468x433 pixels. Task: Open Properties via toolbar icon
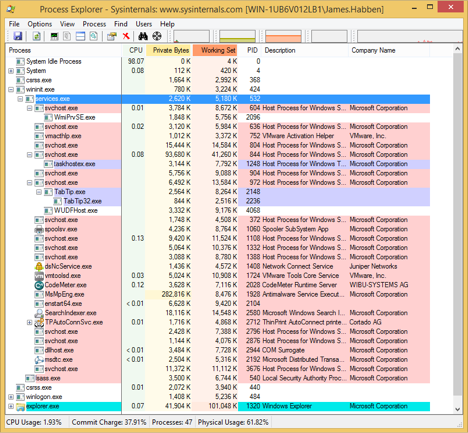pos(112,36)
